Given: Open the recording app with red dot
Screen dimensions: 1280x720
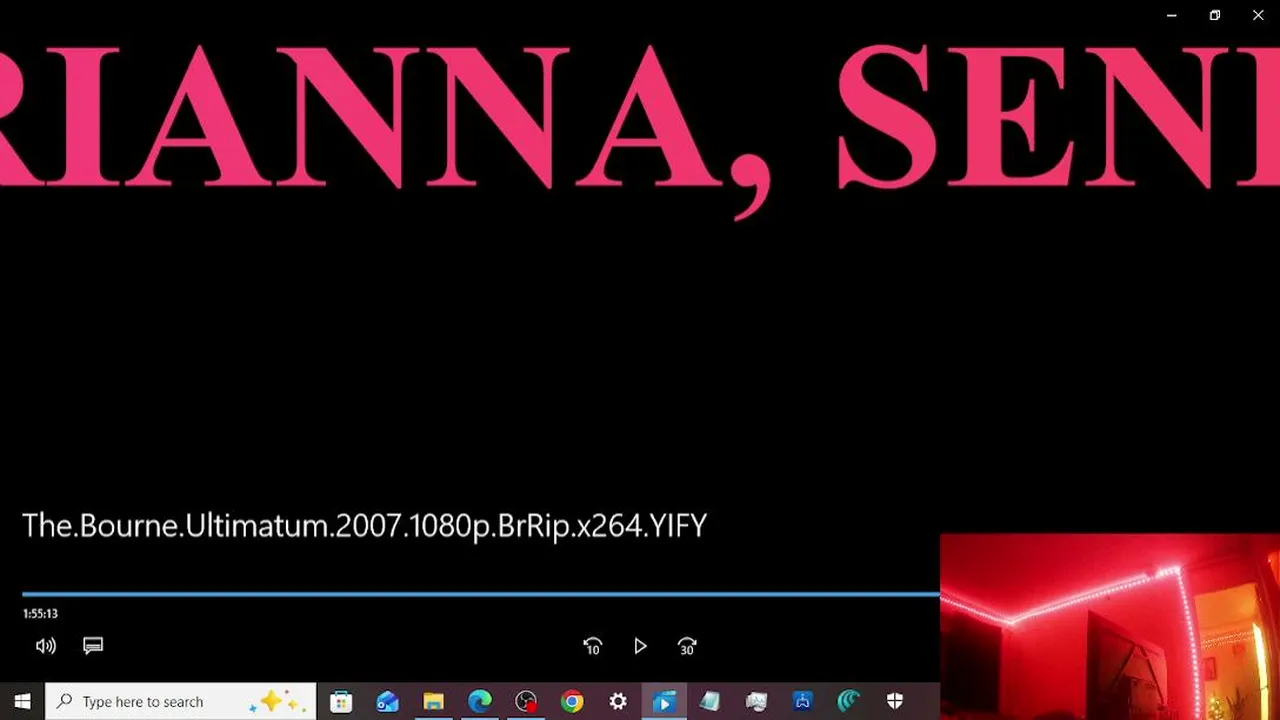Looking at the screenshot, I should [x=526, y=701].
